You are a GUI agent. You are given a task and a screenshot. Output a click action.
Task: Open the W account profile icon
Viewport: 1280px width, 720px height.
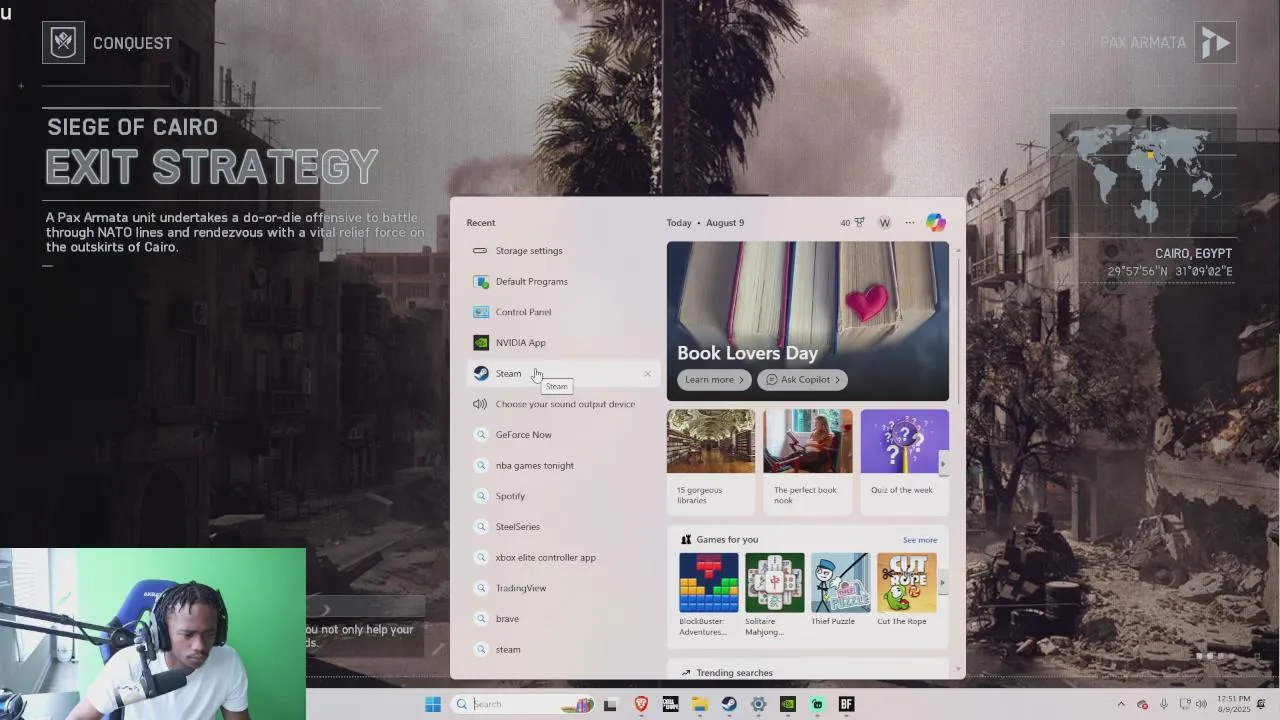[884, 223]
